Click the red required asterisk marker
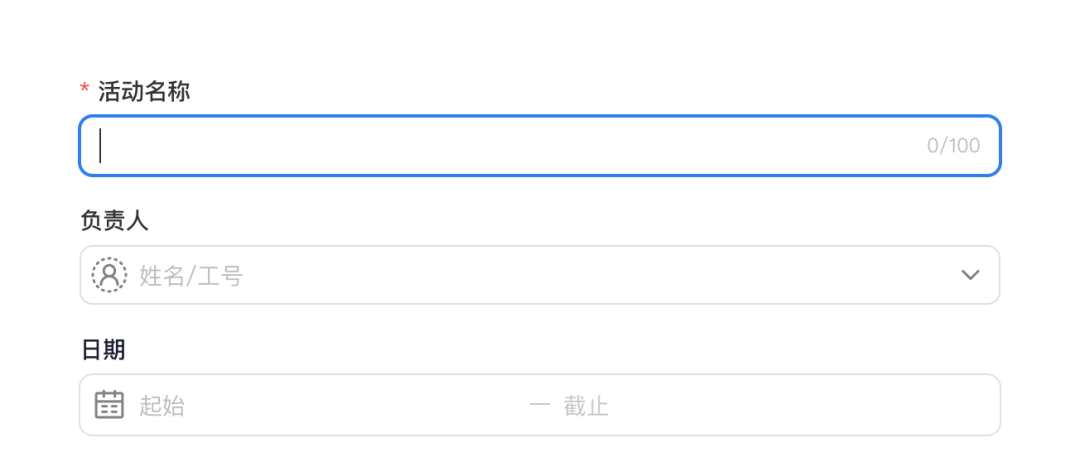 [85, 92]
